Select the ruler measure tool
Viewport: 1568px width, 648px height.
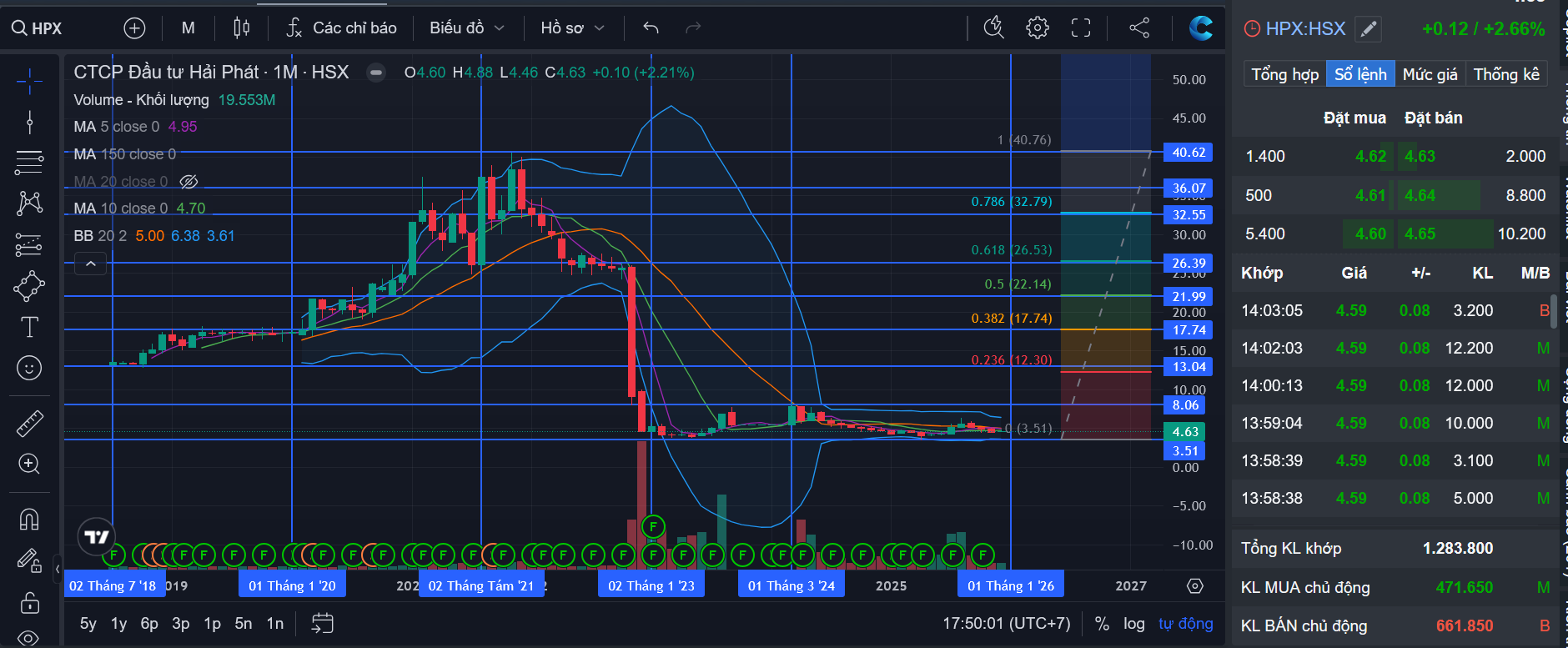point(29,424)
